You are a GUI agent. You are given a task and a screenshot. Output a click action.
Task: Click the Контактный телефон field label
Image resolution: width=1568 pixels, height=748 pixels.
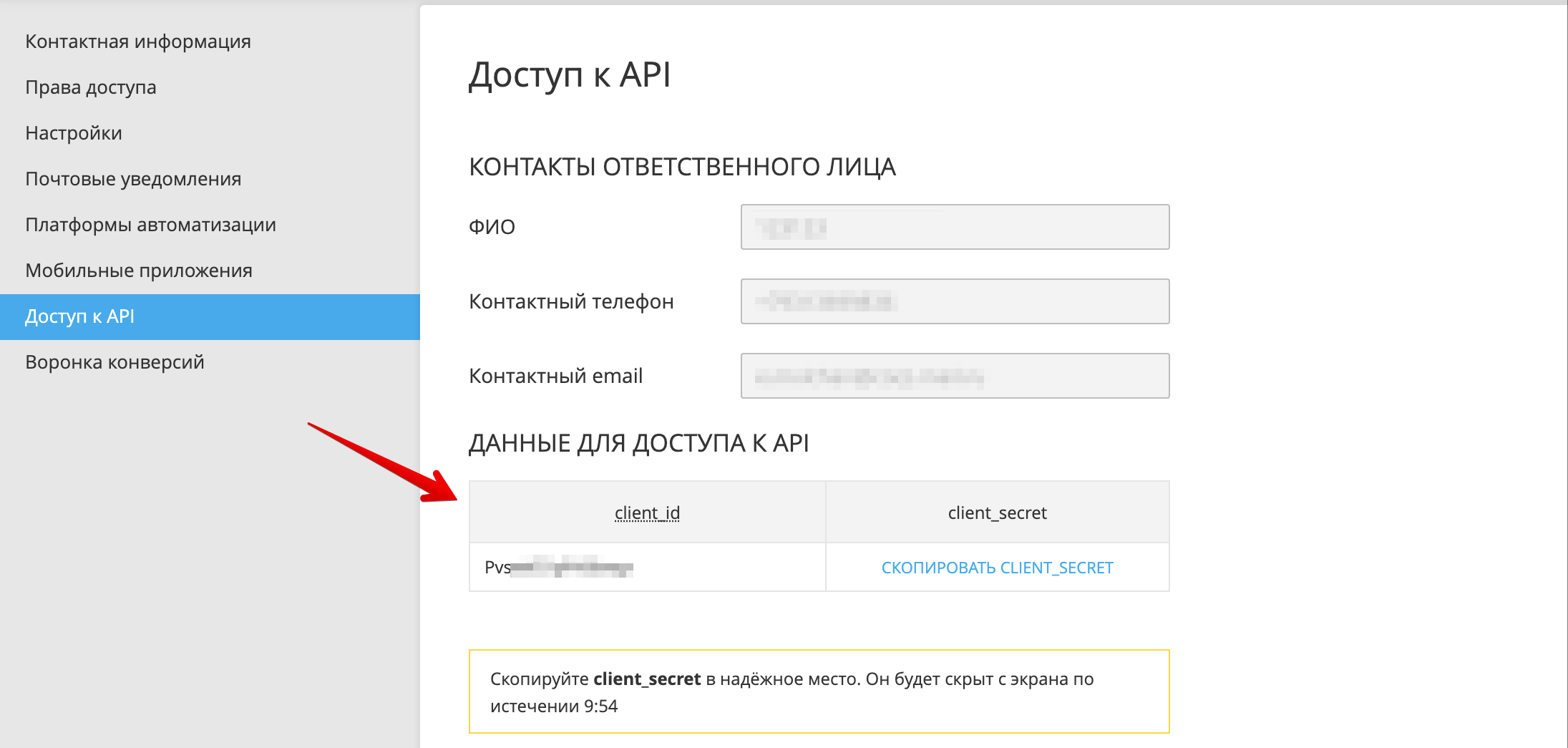coord(571,301)
